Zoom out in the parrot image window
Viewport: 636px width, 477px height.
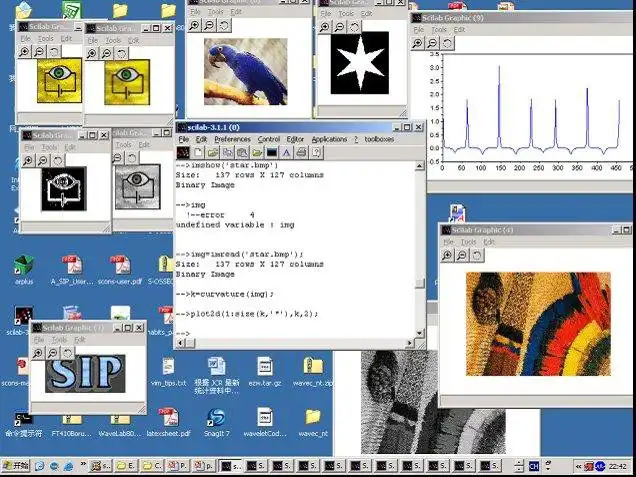[x=209, y=25]
